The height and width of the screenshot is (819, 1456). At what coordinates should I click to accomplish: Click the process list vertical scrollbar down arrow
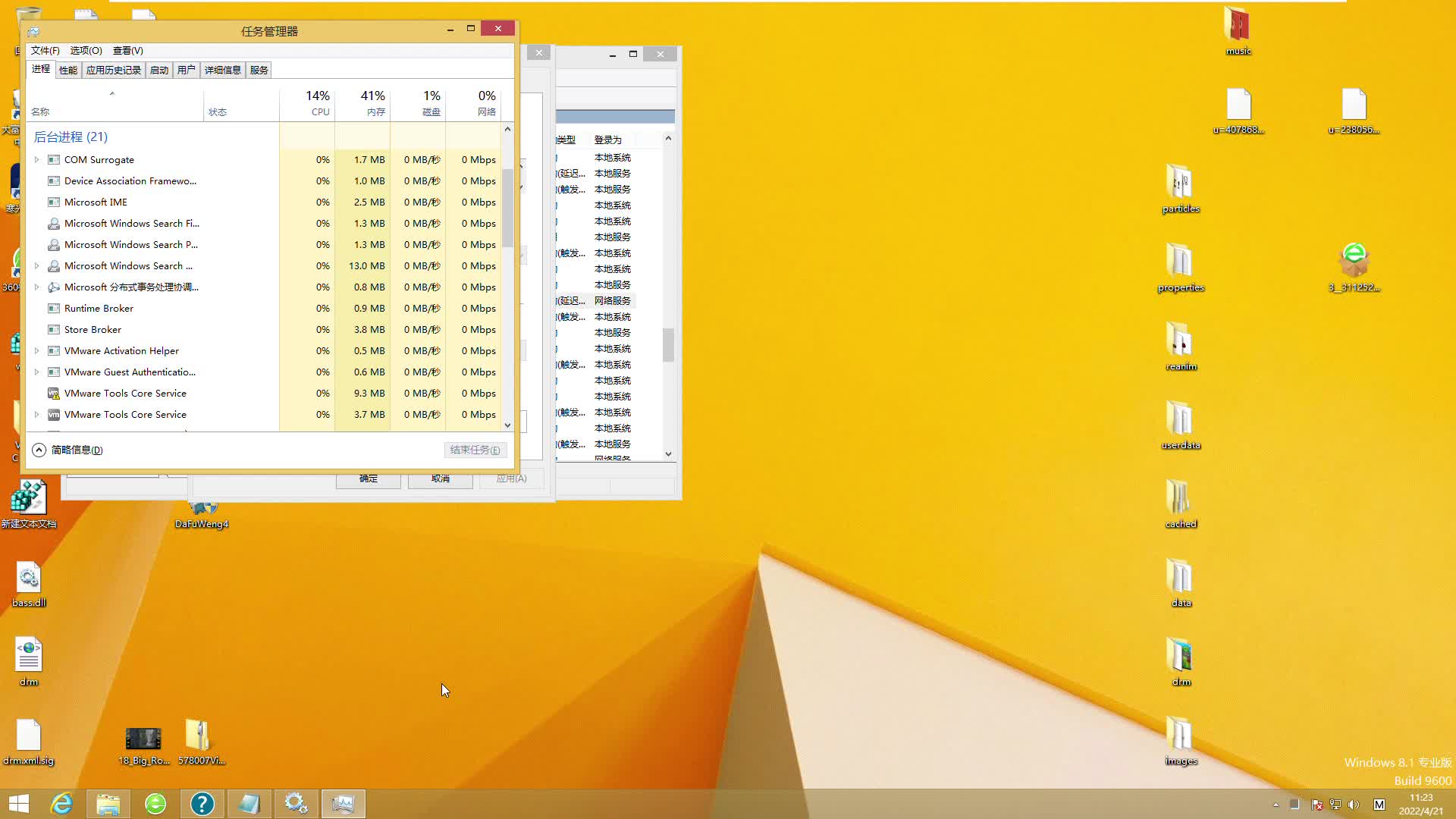507,425
